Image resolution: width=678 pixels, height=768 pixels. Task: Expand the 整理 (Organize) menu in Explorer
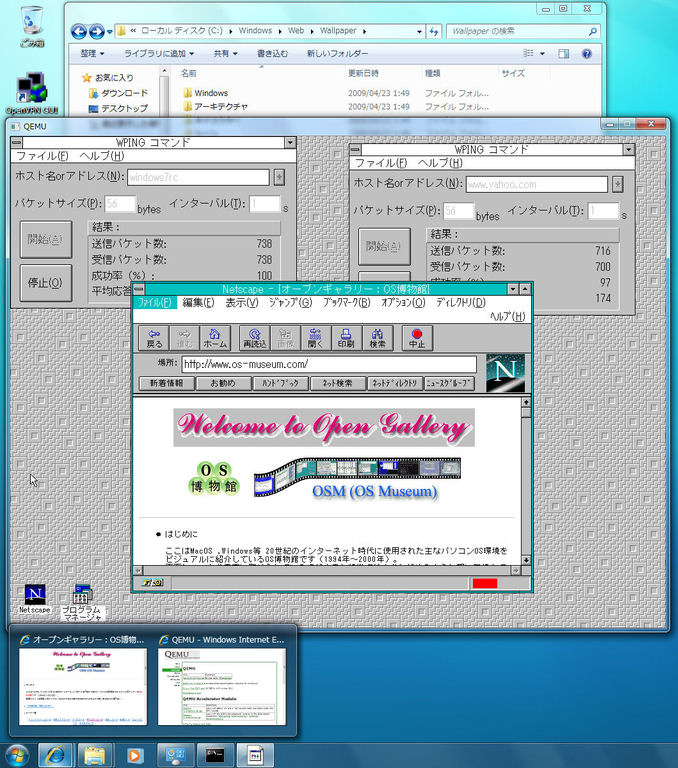[x=93, y=53]
